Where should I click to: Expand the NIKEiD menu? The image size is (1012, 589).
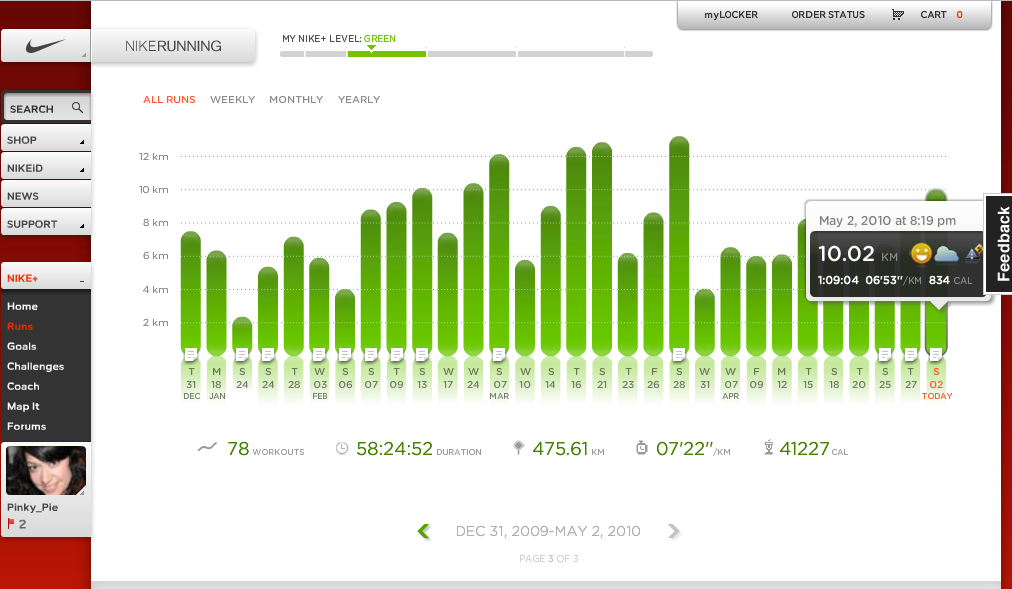[45, 168]
